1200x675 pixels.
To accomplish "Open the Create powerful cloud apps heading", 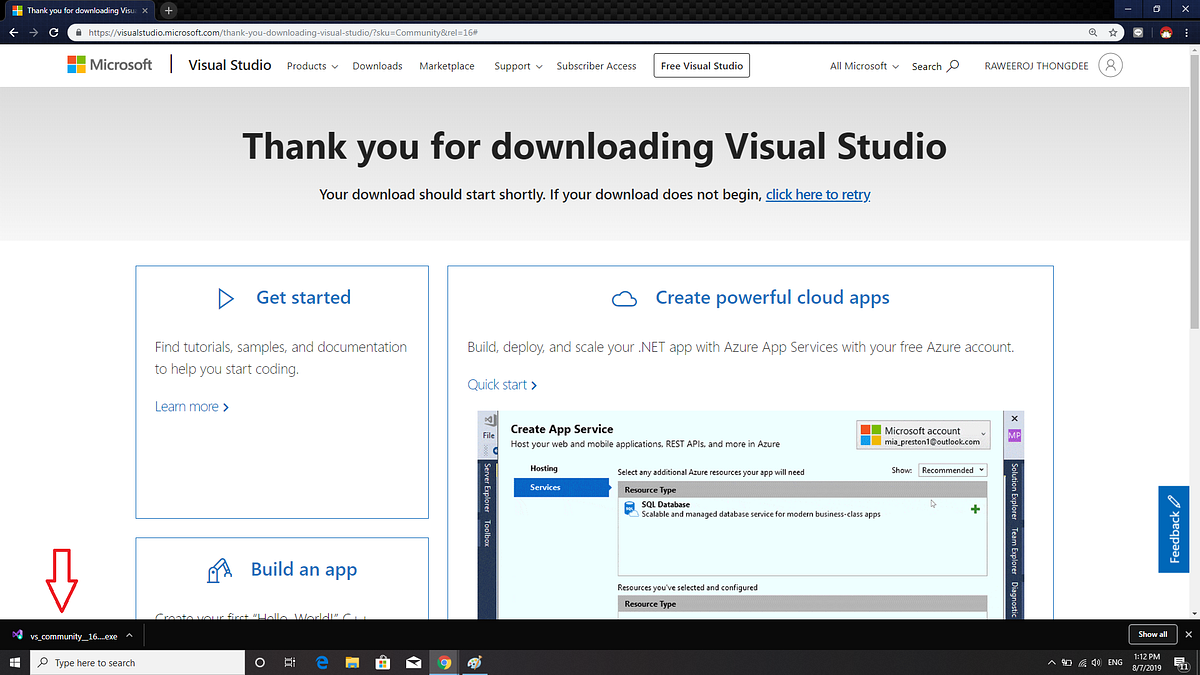I will pos(772,297).
